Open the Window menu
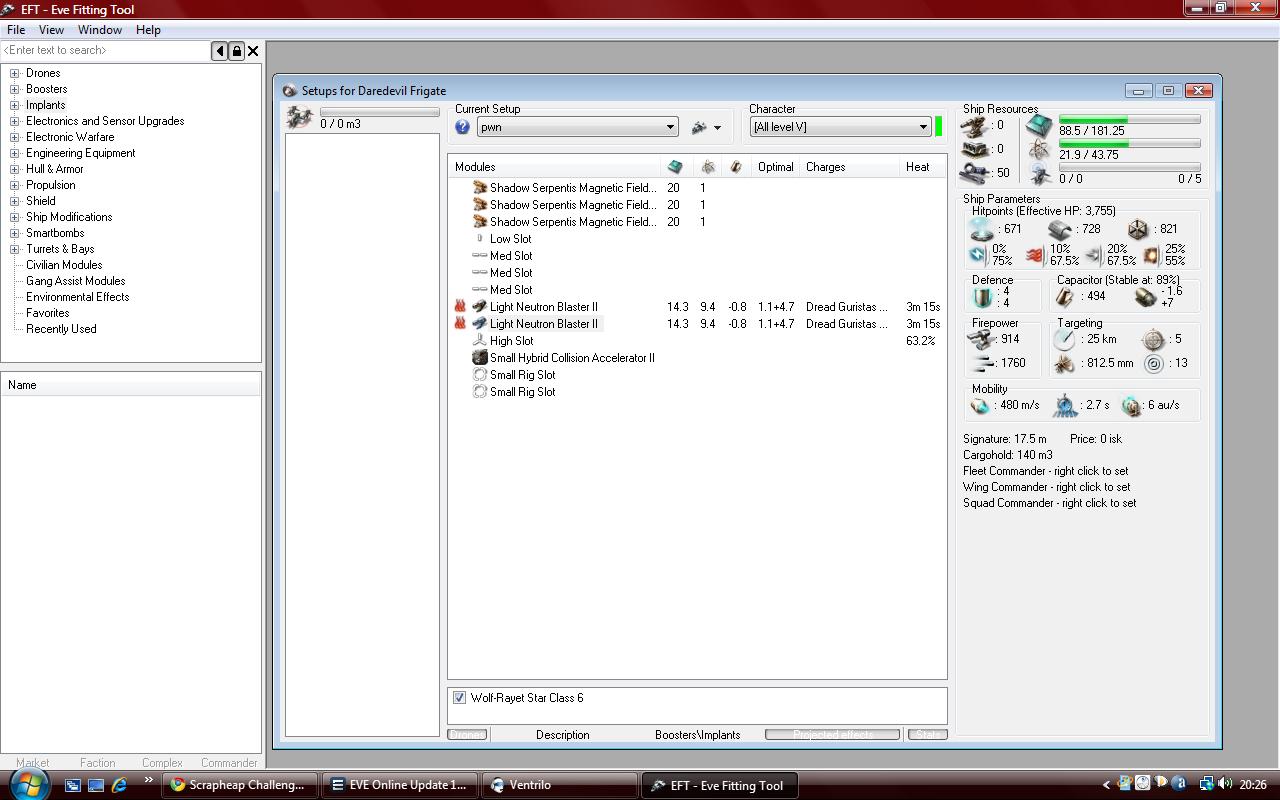Image resolution: width=1280 pixels, height=800 pixels. [100, 30]
